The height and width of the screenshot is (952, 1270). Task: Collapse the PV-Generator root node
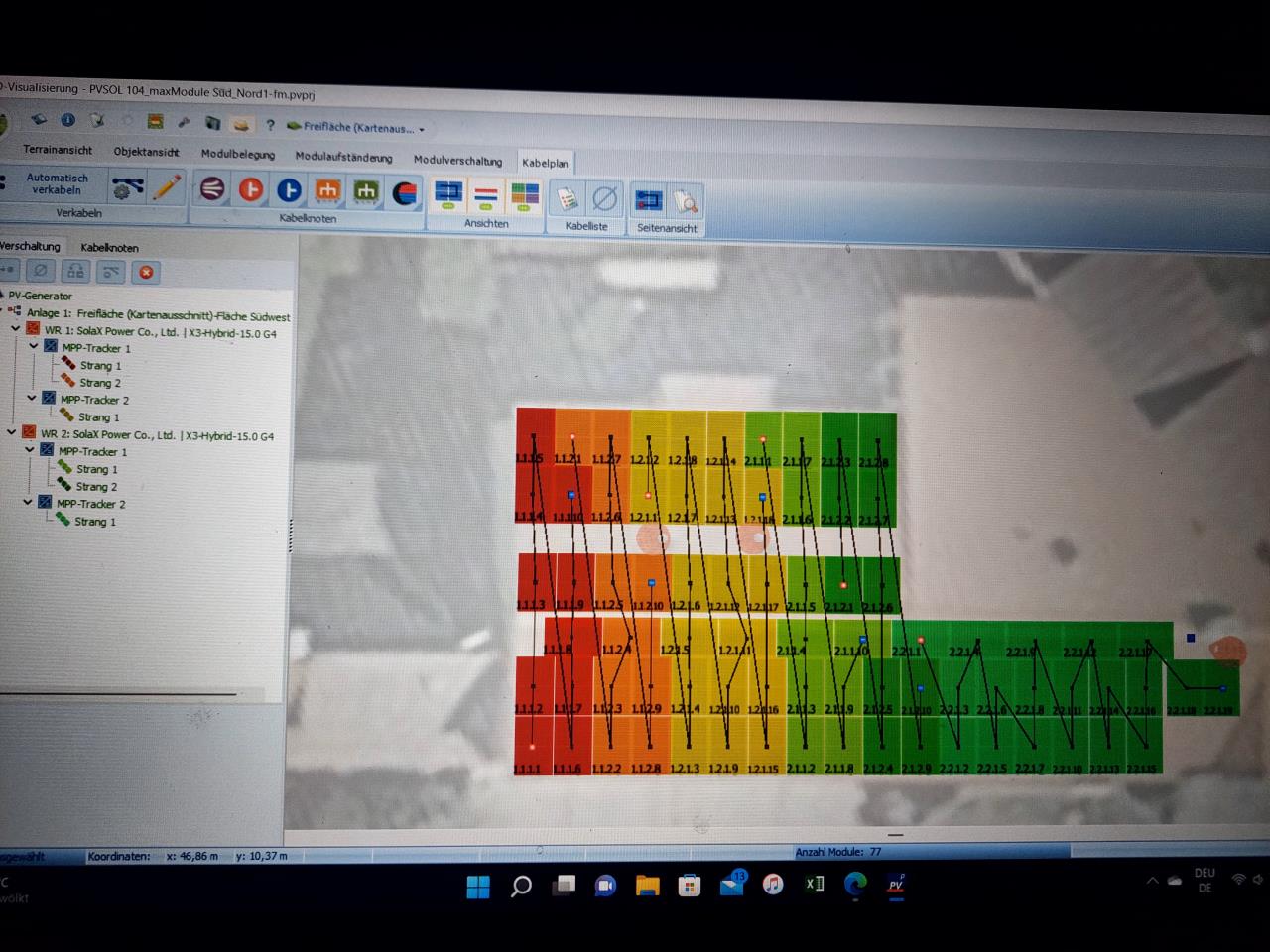(2, 295)
